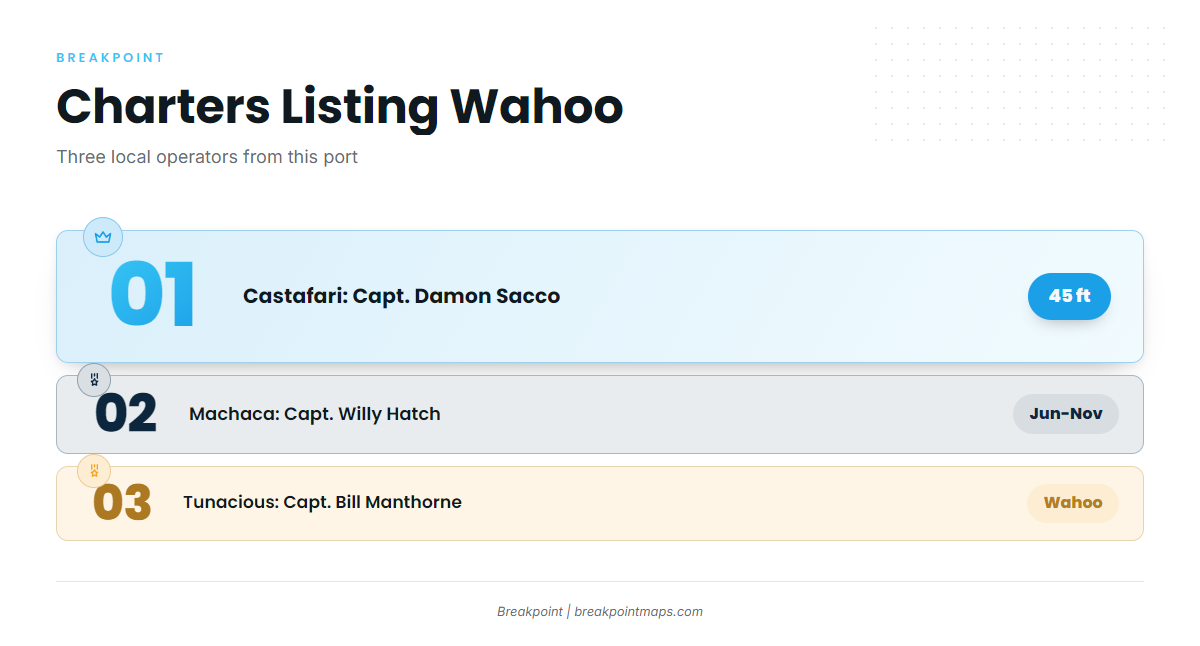
Task: Select the gray second-place card background
Action: click(x=600, y=414)
